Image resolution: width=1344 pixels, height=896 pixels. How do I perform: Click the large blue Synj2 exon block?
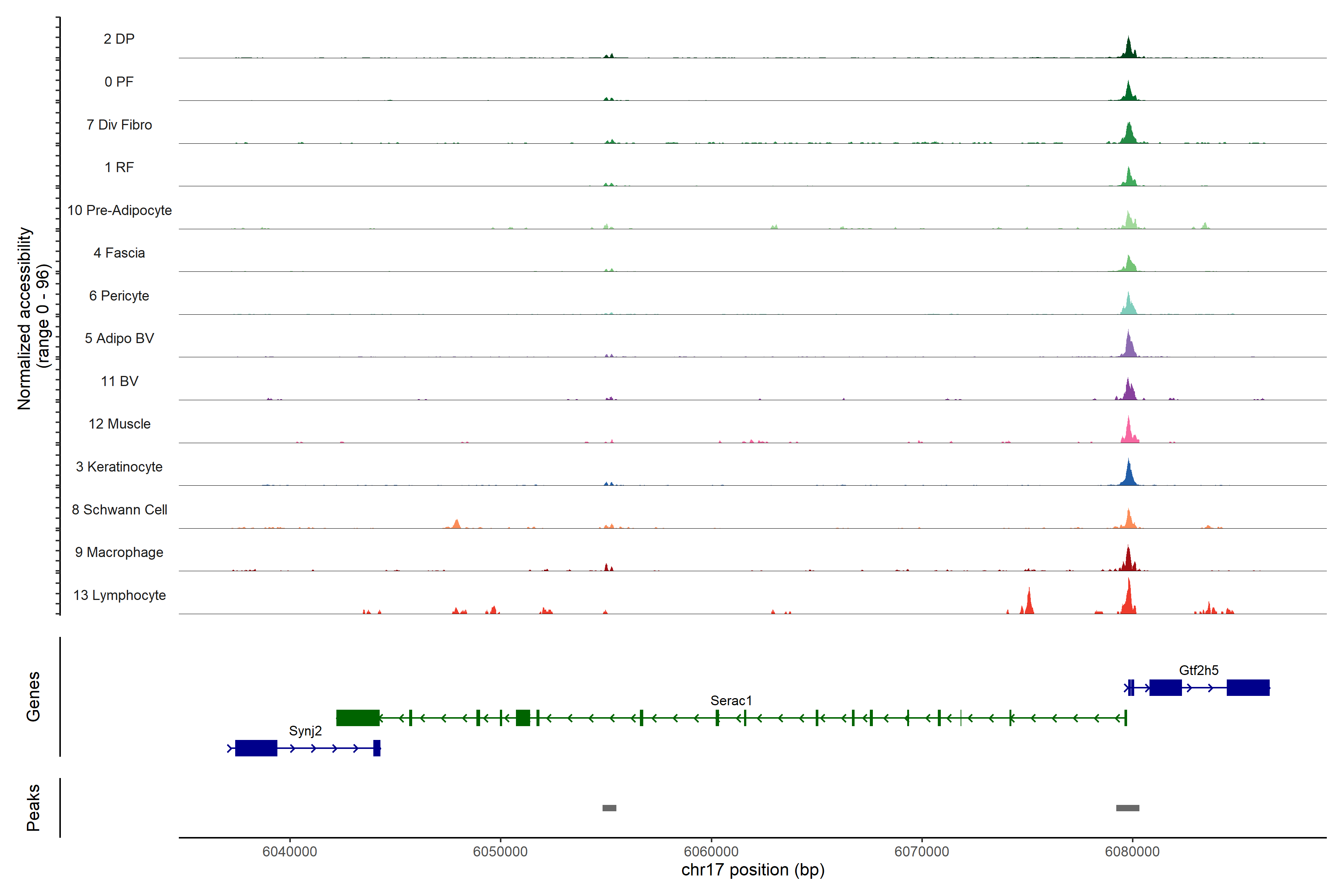256,748
